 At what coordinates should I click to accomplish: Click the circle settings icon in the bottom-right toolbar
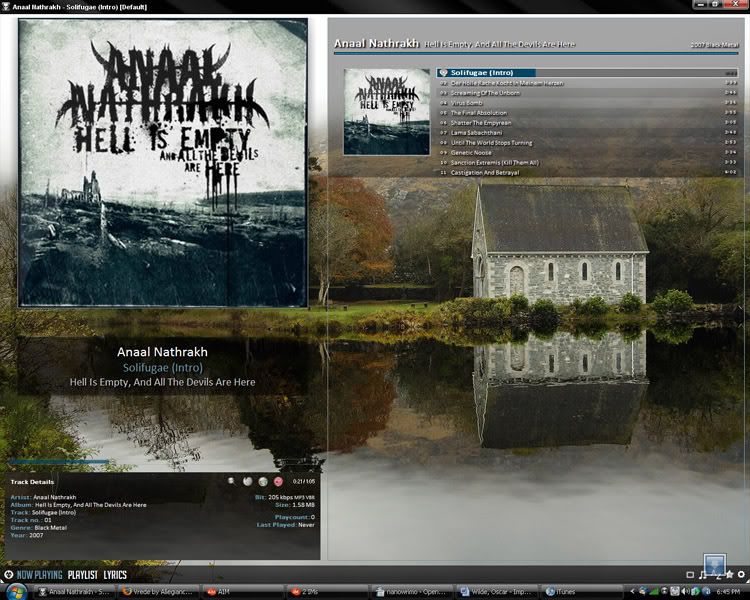741,574
